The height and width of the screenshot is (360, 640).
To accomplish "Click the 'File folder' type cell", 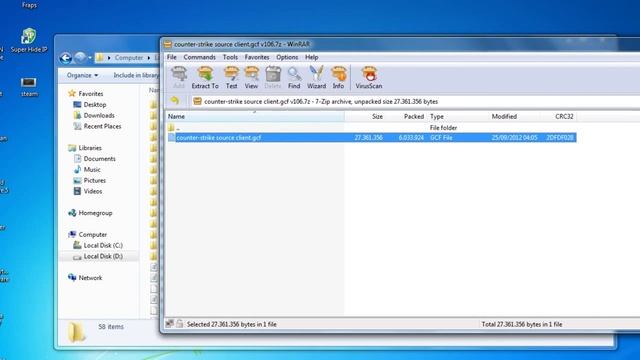I will [x=443, y=128].
